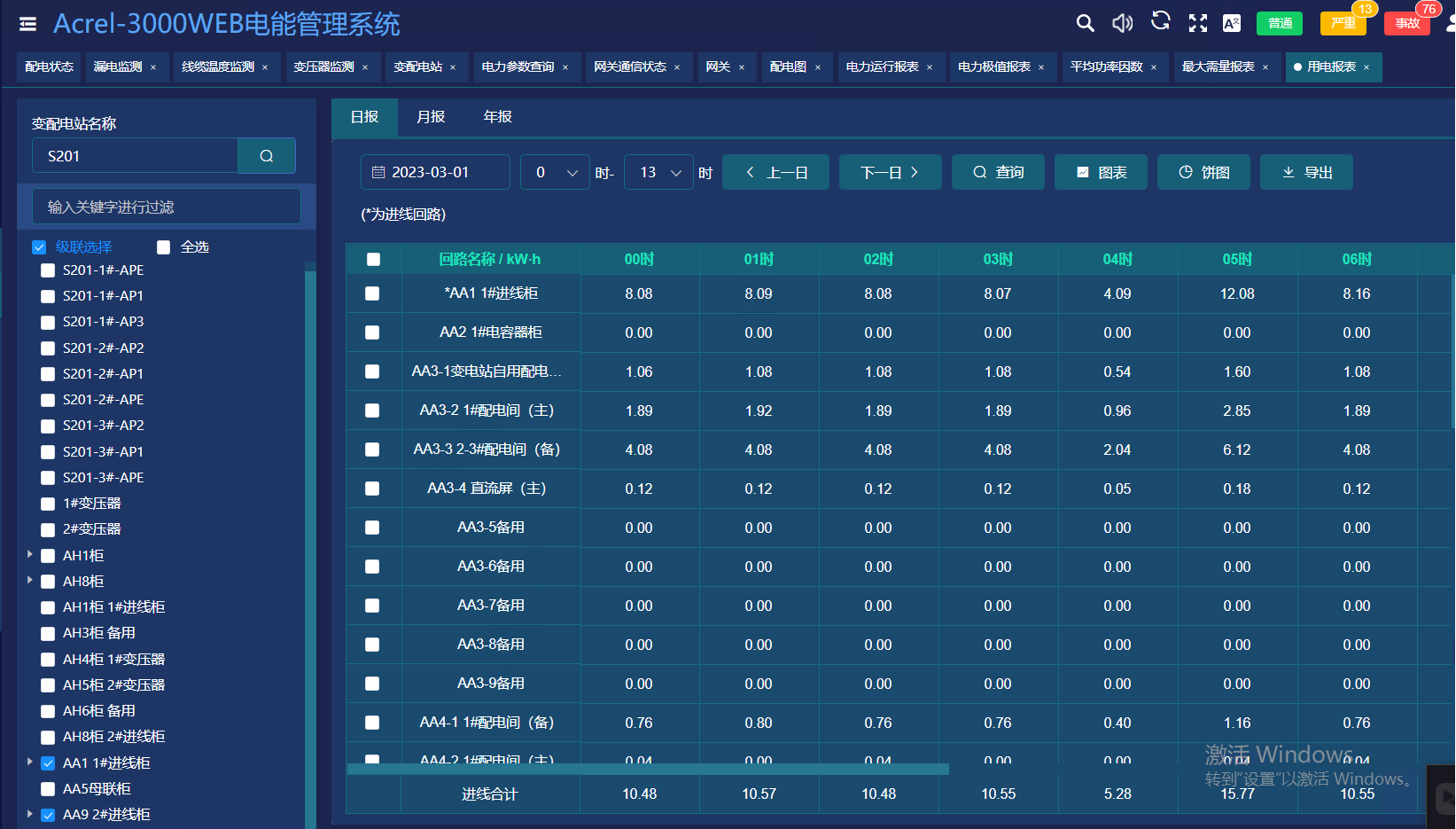
Task: Close the 网关 tab
Action: 742,67
